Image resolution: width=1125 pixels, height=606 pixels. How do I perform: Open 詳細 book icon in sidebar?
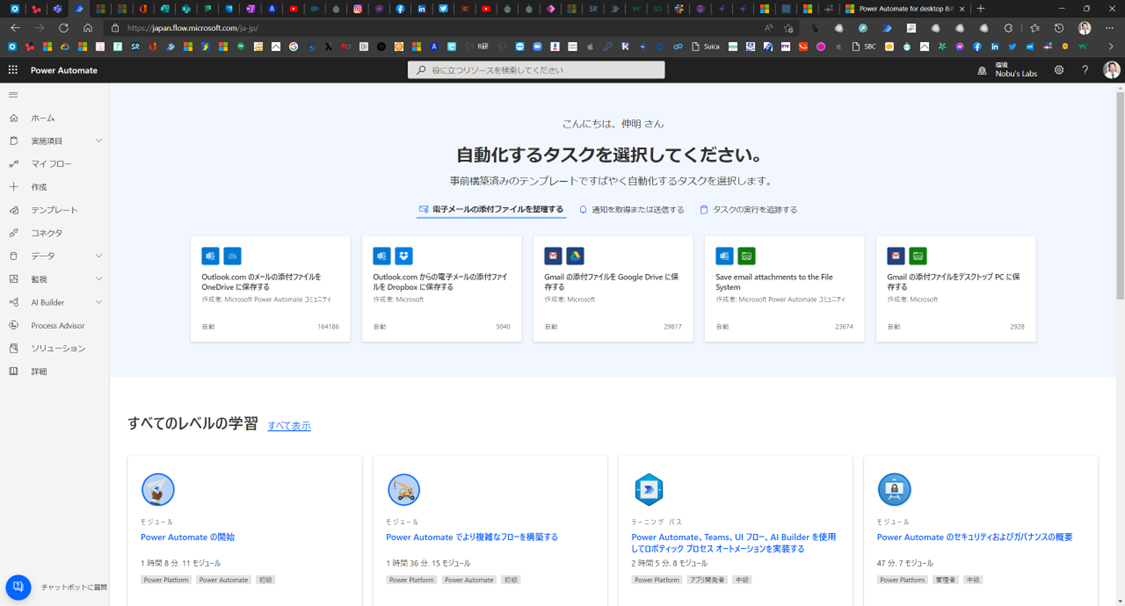pyautogui.click(x=14, y=371)
